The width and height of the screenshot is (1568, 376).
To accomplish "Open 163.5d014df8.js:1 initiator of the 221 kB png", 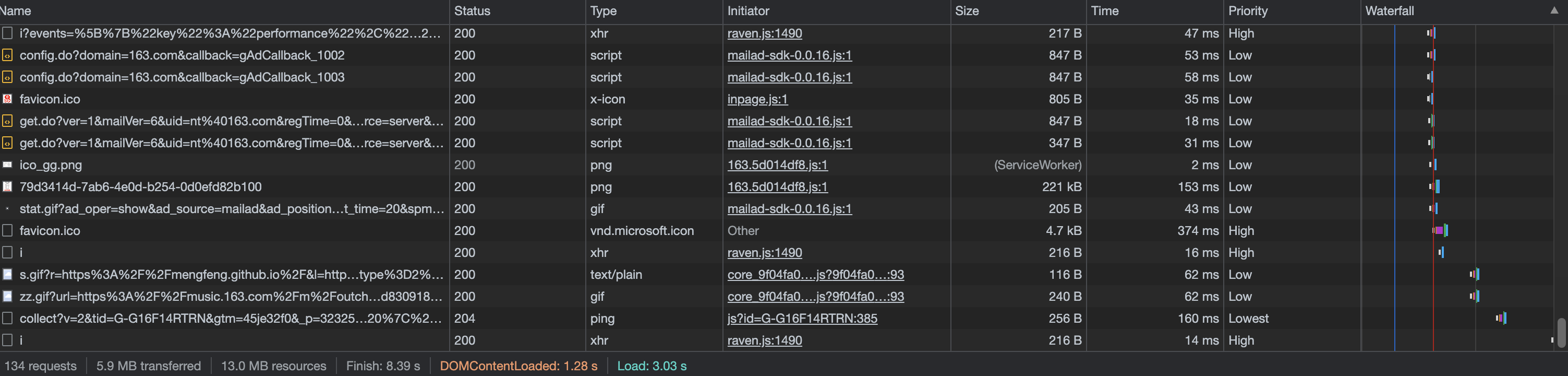I will coord(777,186).
